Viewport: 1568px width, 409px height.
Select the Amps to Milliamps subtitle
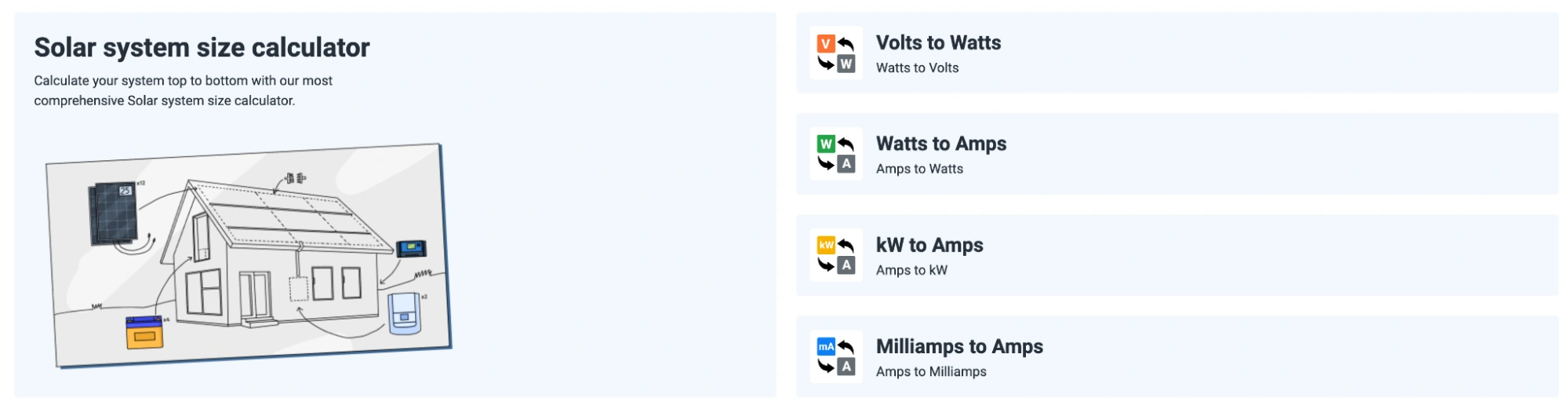(x=931, y=372)
